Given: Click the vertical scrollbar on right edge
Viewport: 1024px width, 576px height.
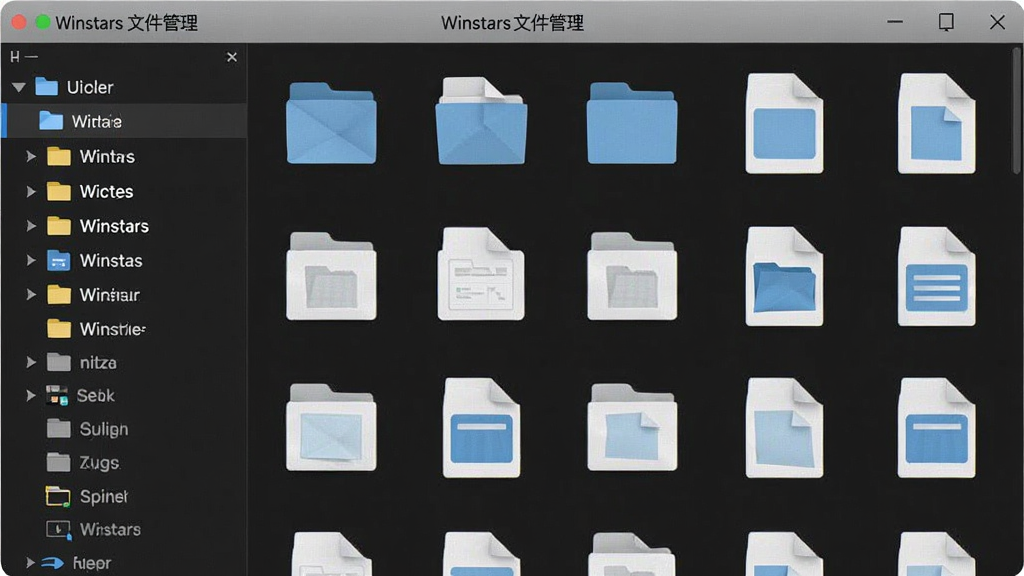Looking at the screenshot, I should [1016, 110].
